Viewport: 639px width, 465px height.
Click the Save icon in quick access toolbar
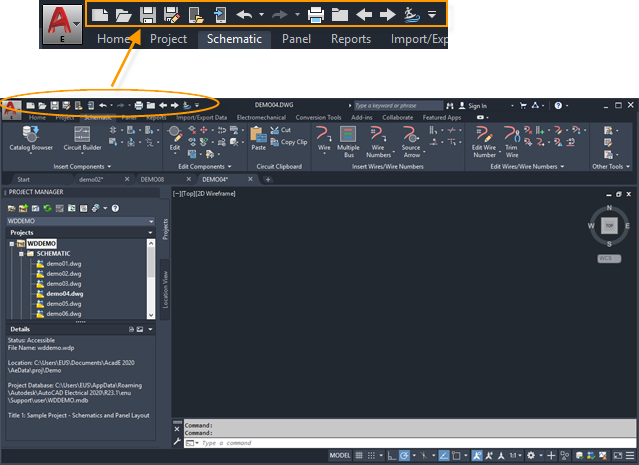tap(54, 106)
